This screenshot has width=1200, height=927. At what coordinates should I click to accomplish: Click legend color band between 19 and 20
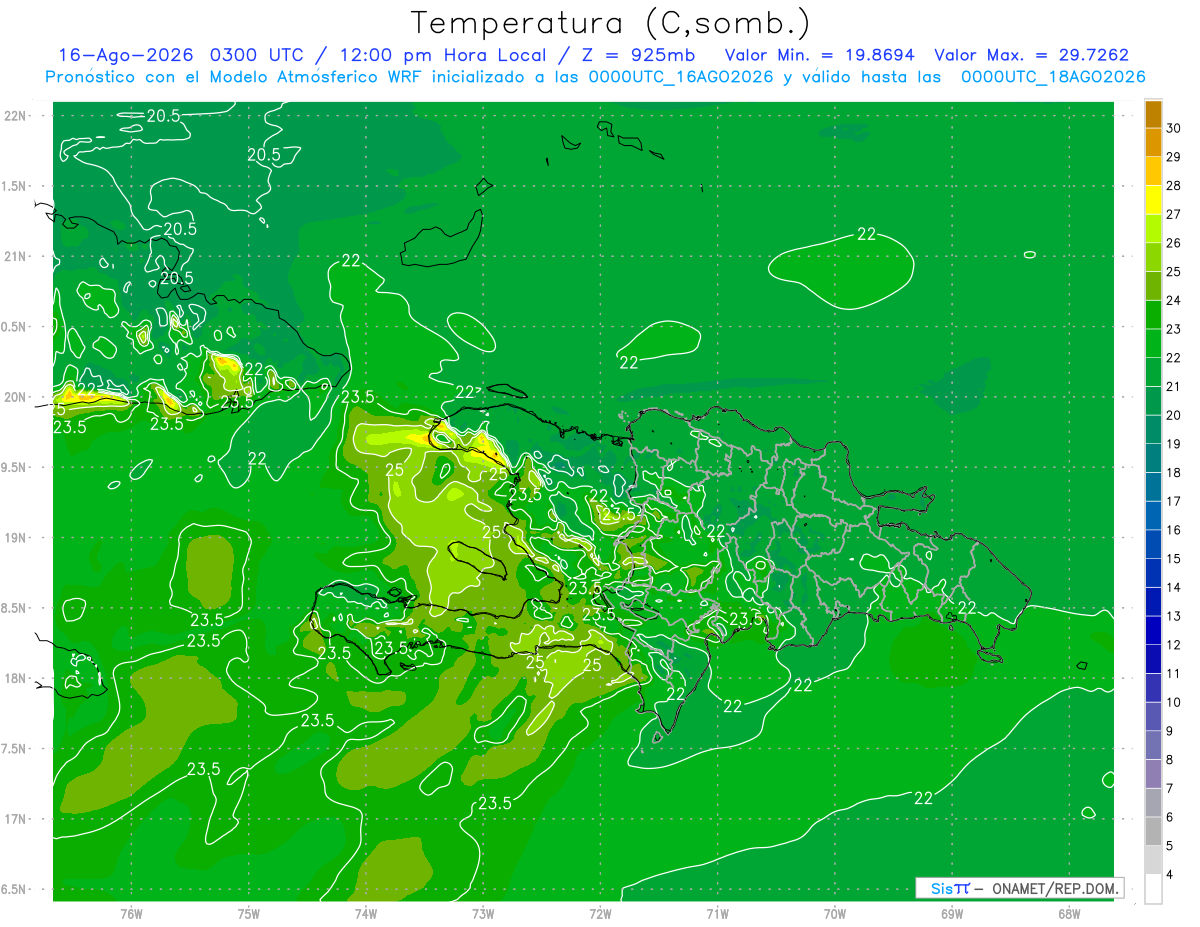click(x=1153, y=429)
